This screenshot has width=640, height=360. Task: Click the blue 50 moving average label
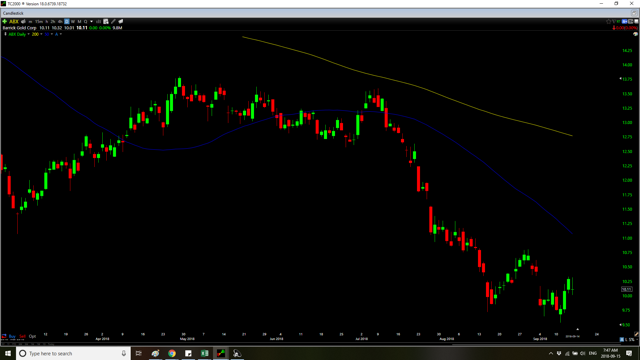click(x=47, y=34)
